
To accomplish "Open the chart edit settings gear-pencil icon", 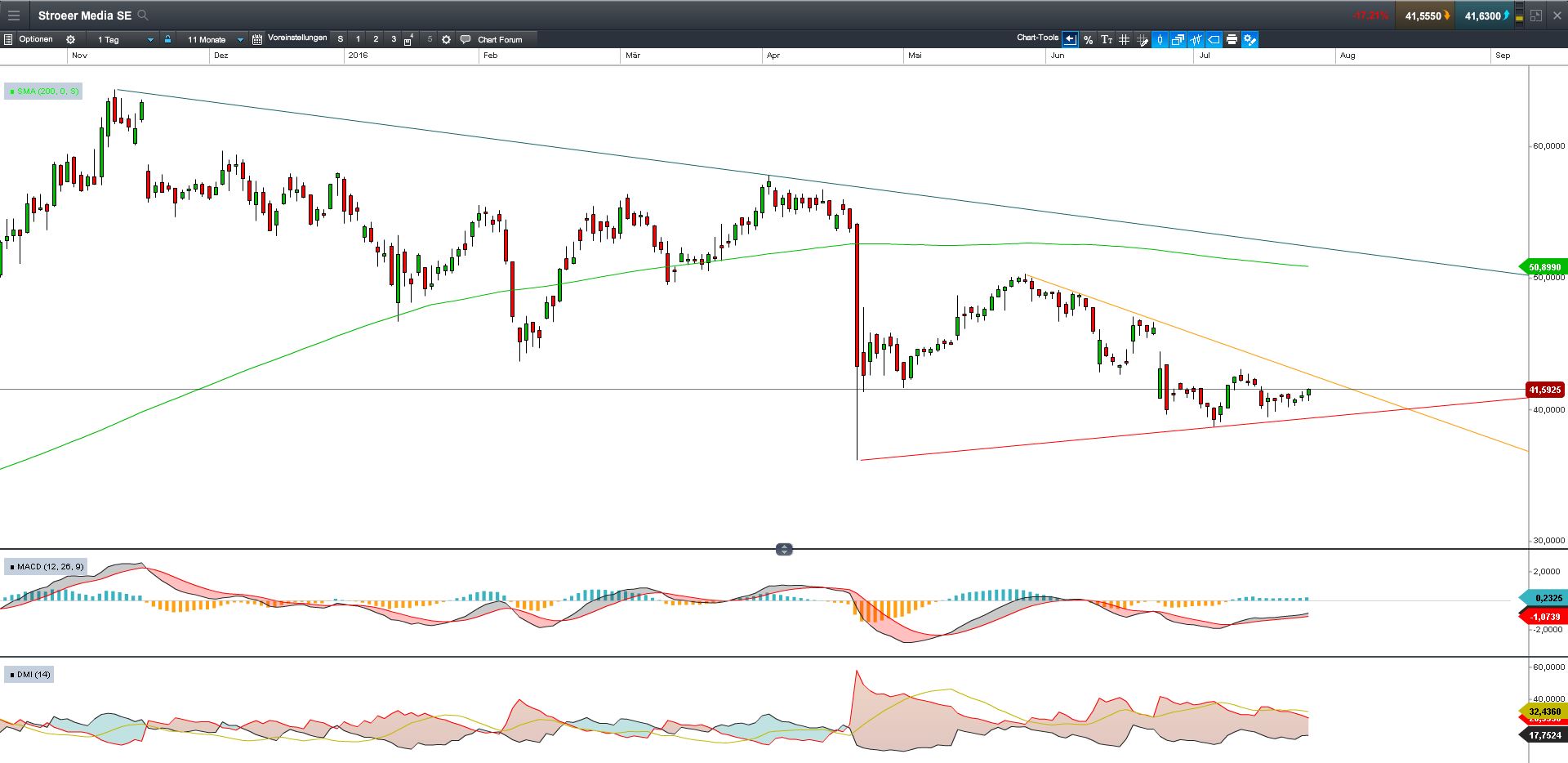I will tap(1249, 39).
